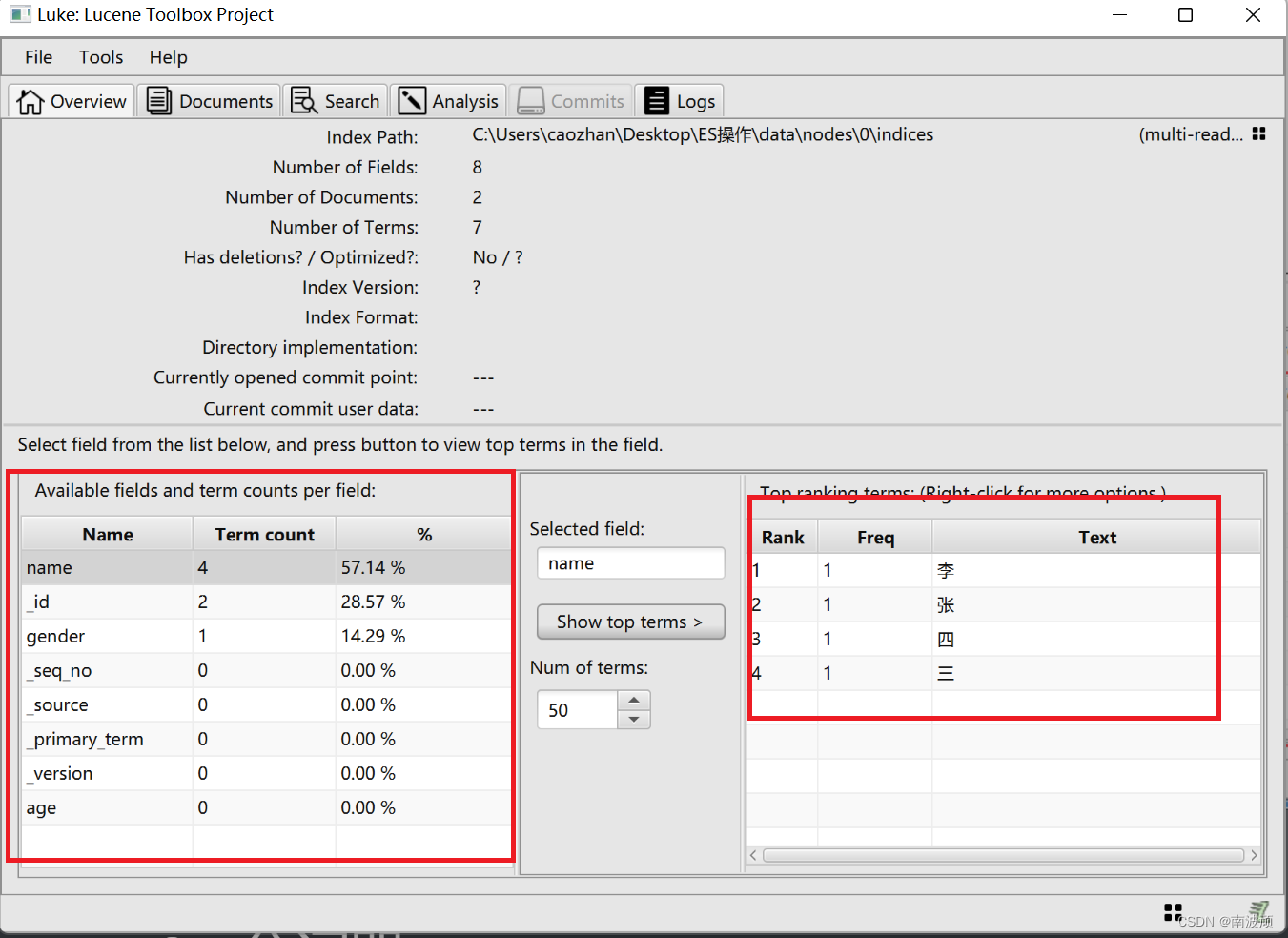
Task: Close the Luke window
Action: (1253, 14)
